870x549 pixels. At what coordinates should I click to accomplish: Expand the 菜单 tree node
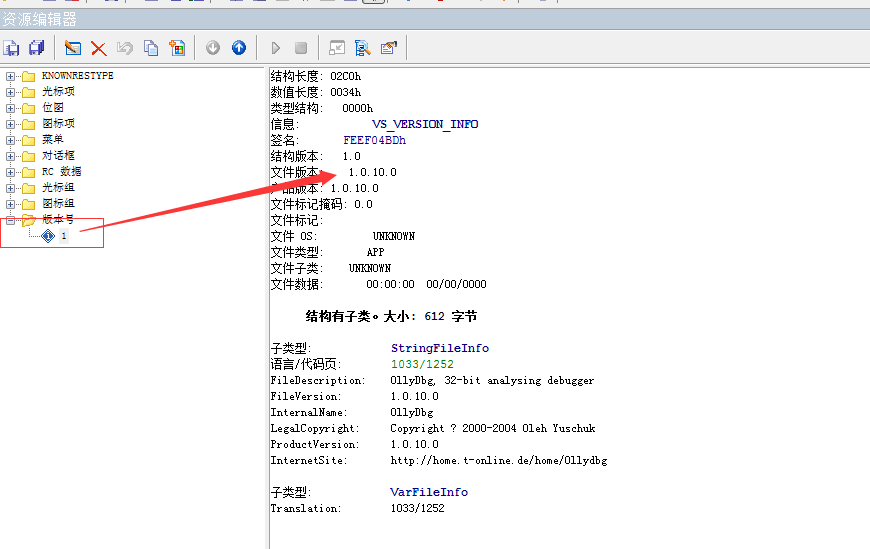(x=10, y=140)
